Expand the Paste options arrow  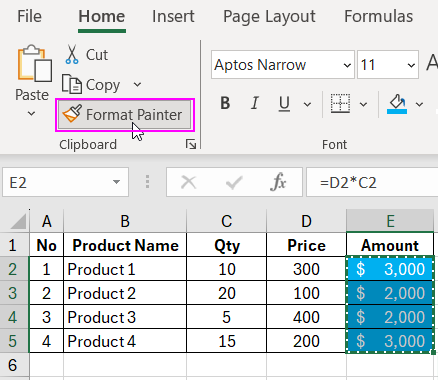point(31,114)
